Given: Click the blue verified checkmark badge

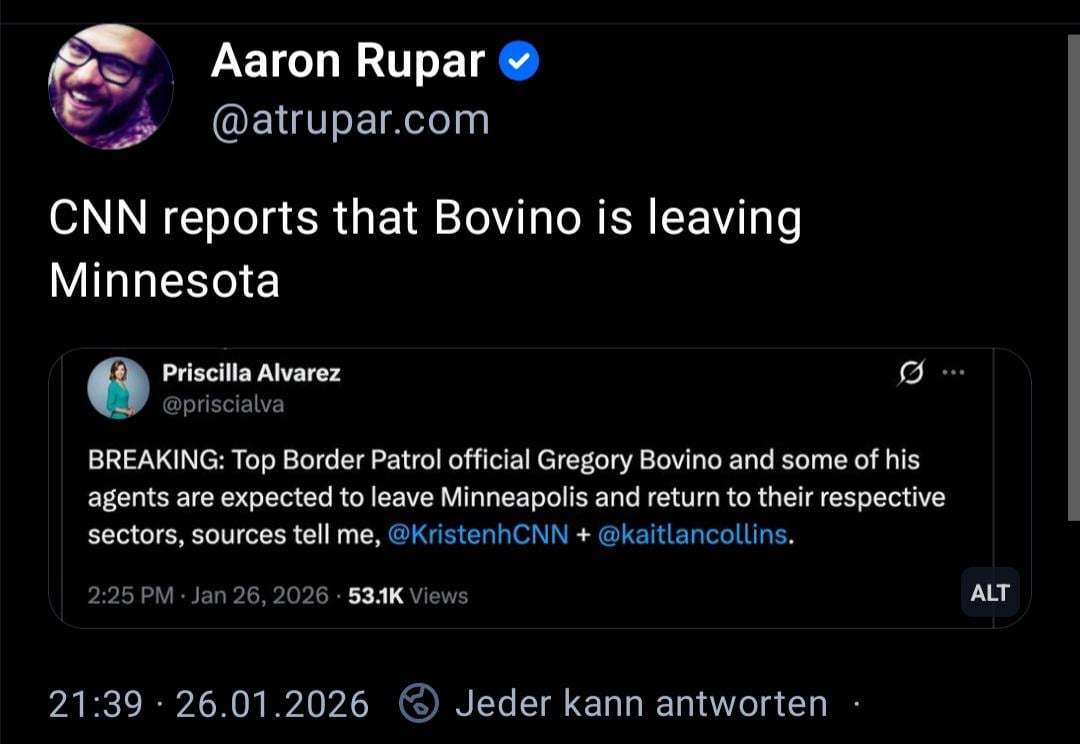Looking at the screenshot, I should [x=519, y=64].
